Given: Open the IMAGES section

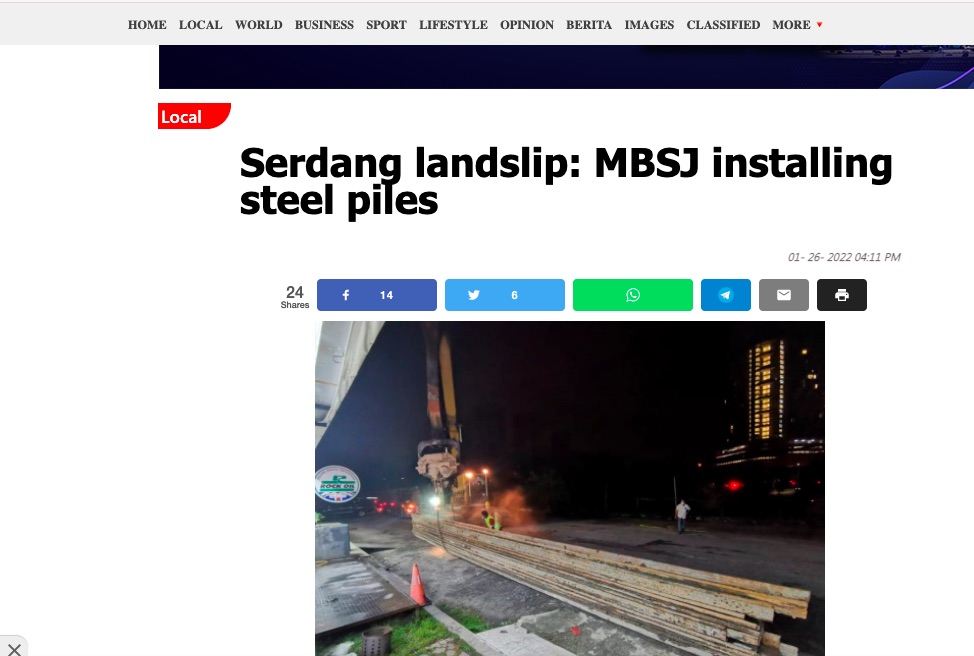Looking at the screenshot, I should (649, 25).
